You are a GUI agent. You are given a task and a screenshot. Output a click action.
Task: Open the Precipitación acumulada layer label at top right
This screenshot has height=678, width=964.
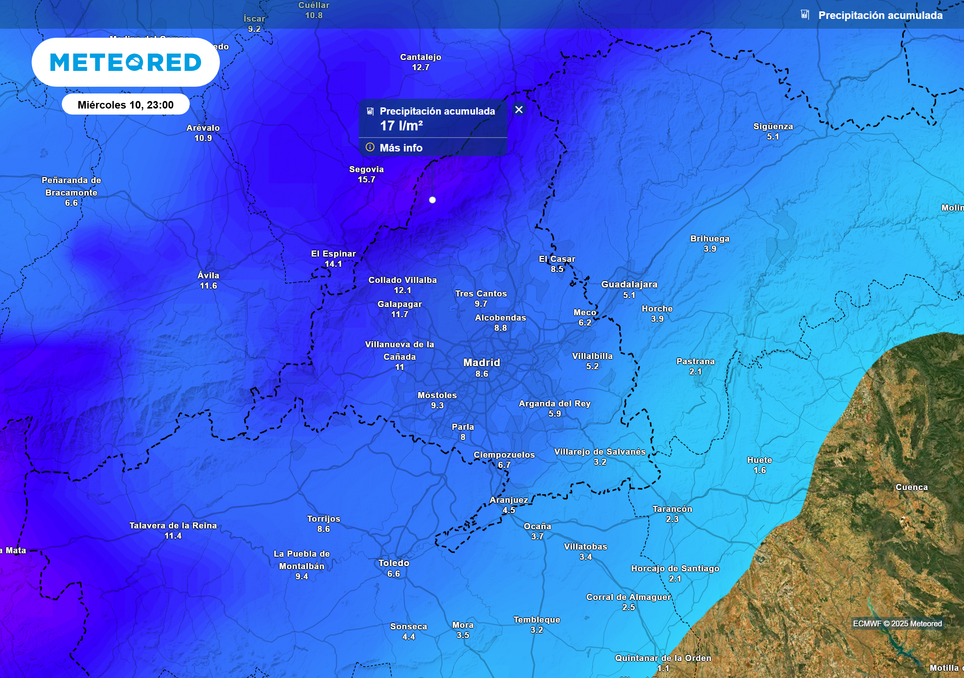tap(880, 15)
